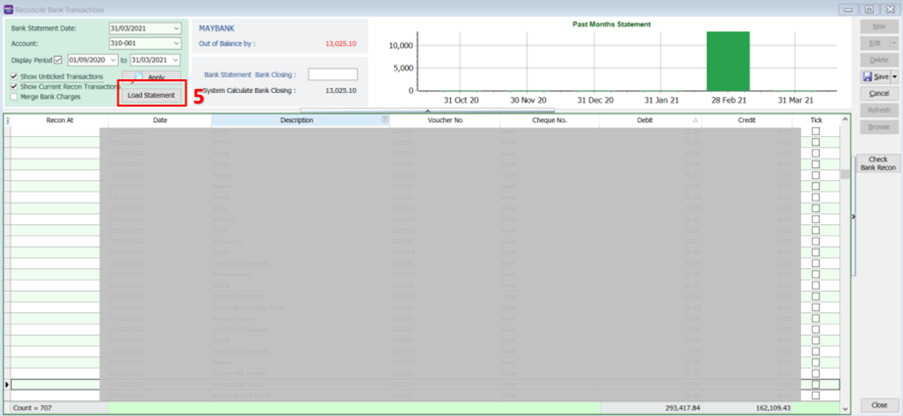Click the Load Statement button
The height and width of the screenshot is (416, 903).
(151, 95)
